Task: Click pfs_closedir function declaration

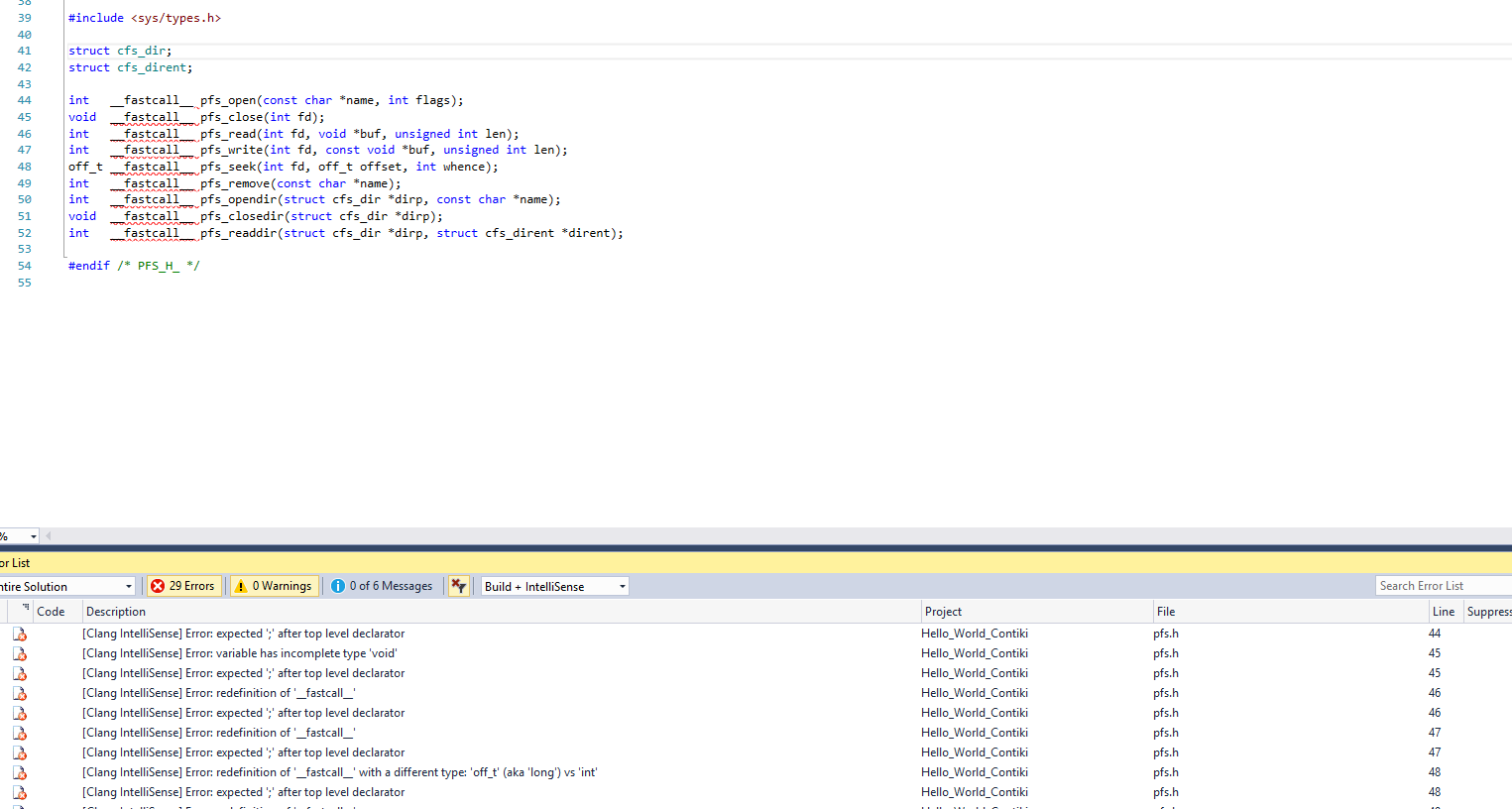Action: point(256,216)
